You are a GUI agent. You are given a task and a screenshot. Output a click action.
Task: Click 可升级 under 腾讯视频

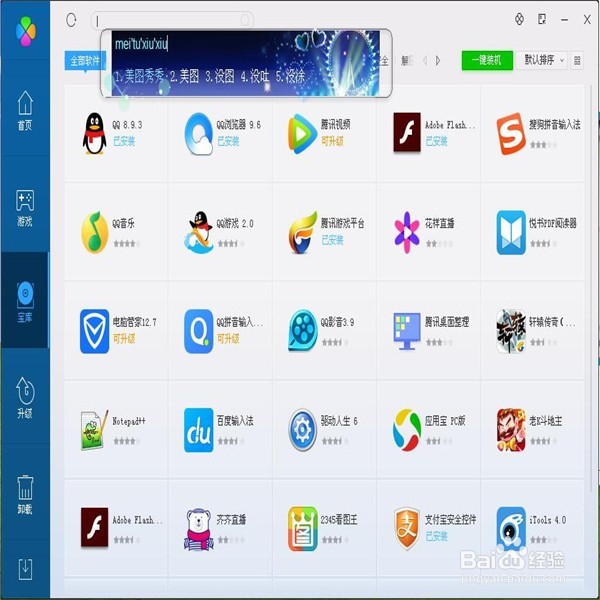click(x=332, y=142)
